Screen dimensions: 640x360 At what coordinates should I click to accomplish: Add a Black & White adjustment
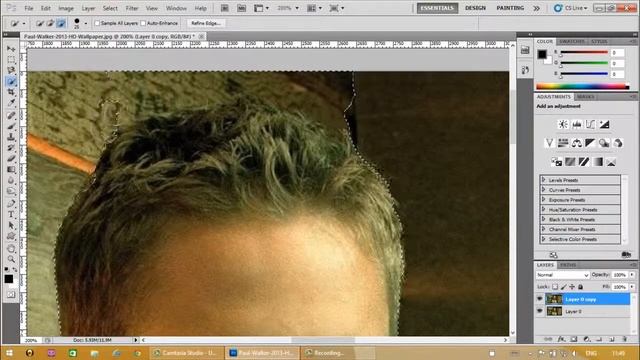(590, 143)
